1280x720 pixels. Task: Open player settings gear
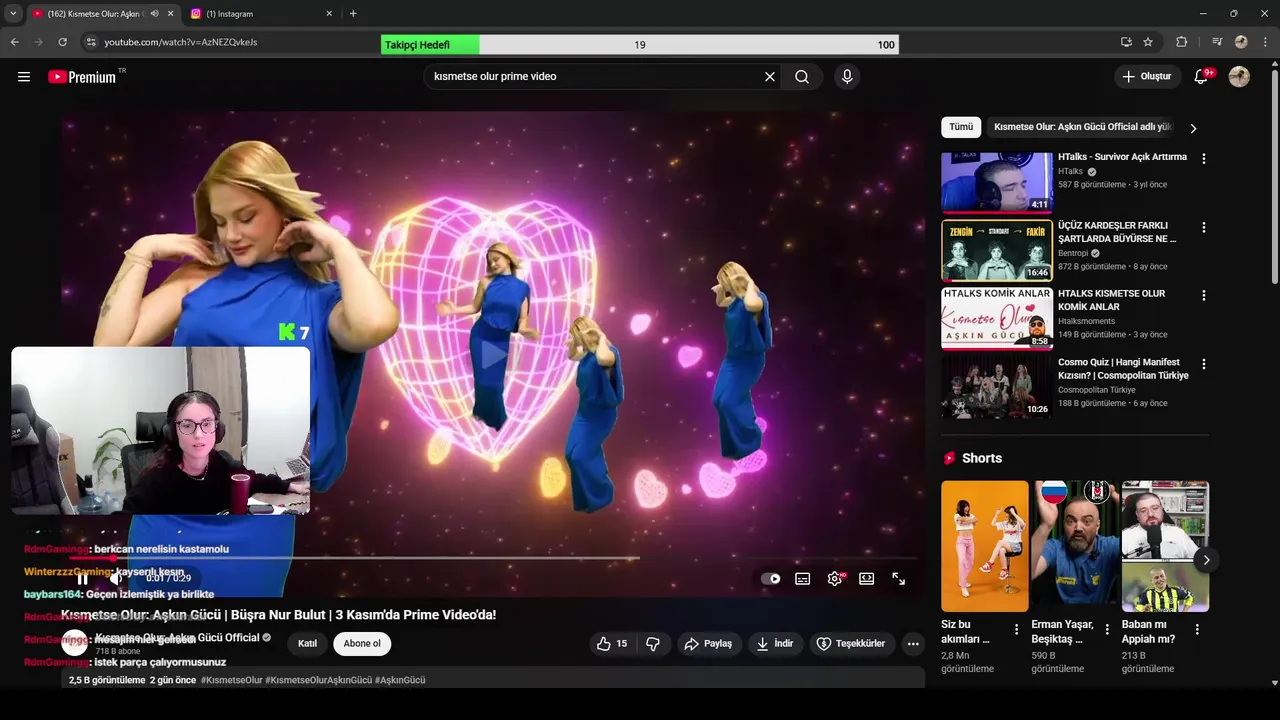tap(835, 579)
